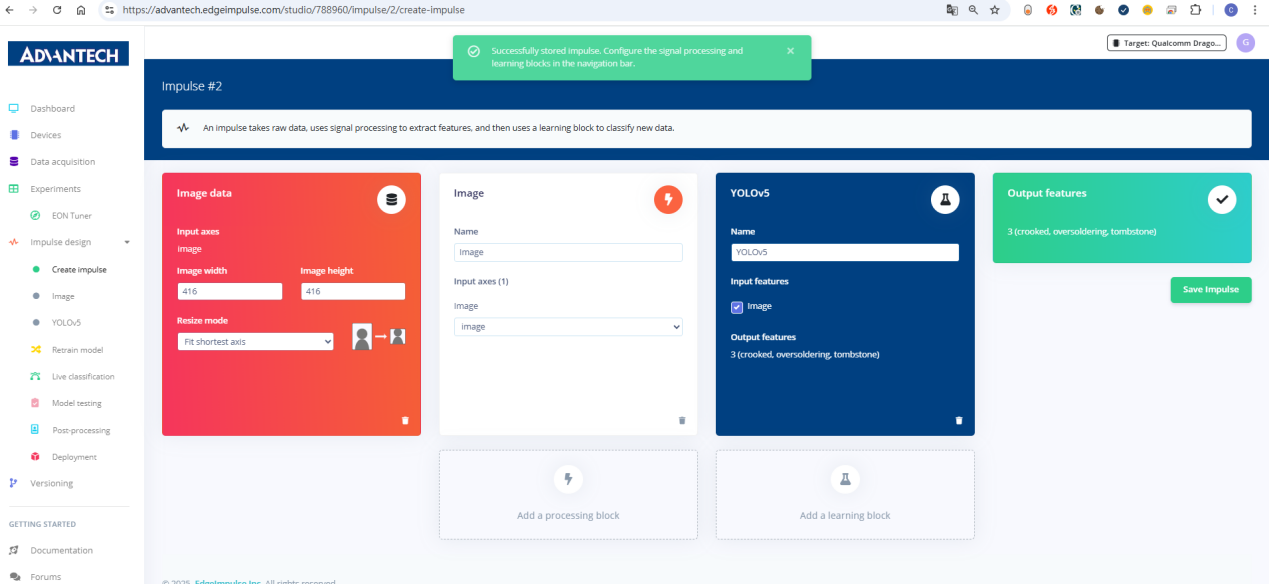
Task: Click the Image height field
Action: pos(353,291)
